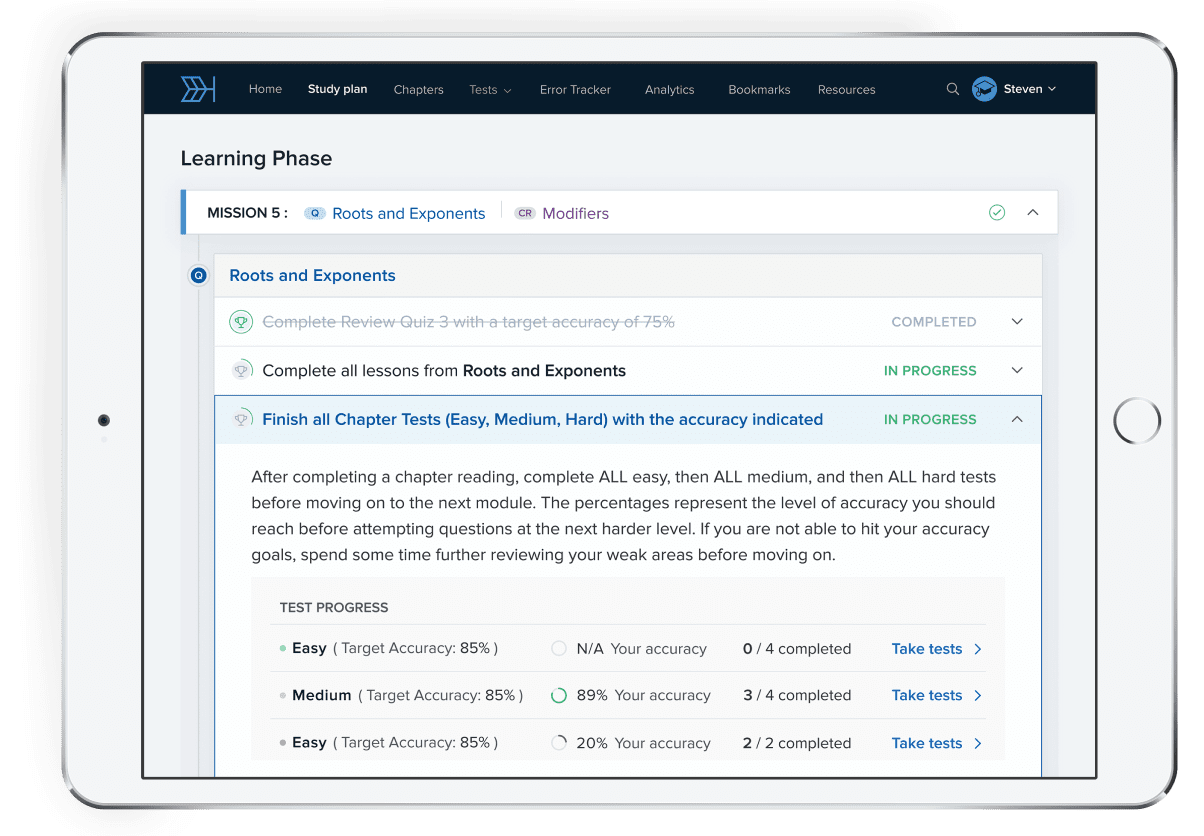
Task: Click the N/A accuracy circle indicator
Action: point(559,649)
